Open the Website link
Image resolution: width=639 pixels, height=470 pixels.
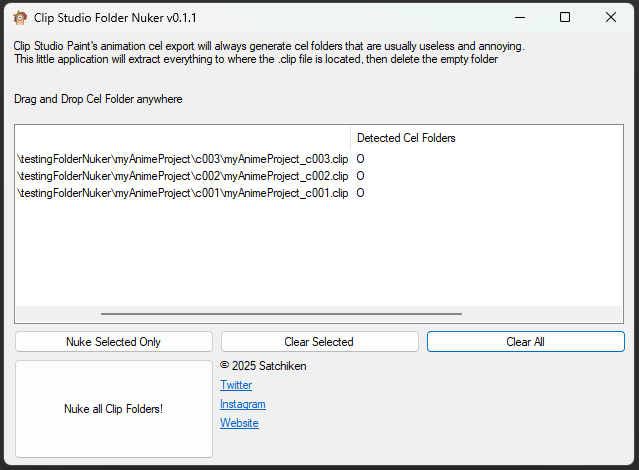click(x=239, y=423)
